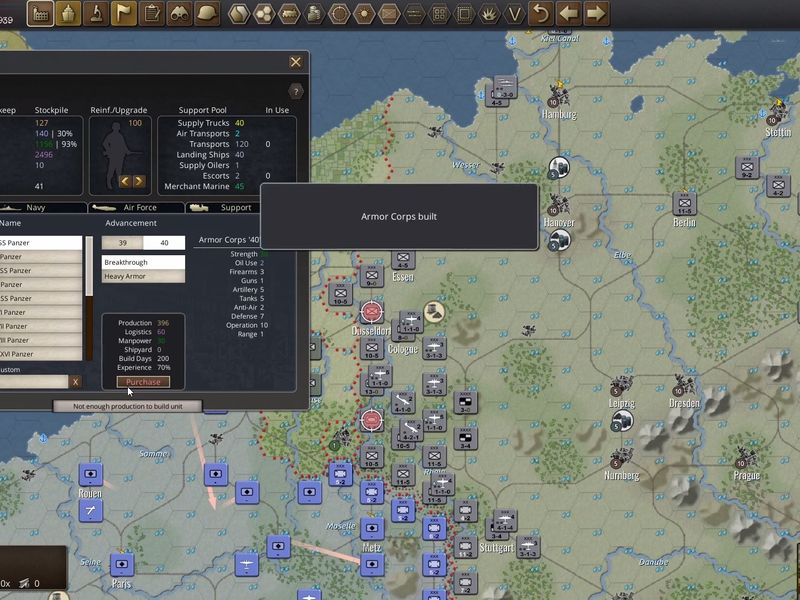The width and height of the screenshot is (800, 600).
Task: Toggle the crosshair circle overlay icon
Action: [339, 14]
